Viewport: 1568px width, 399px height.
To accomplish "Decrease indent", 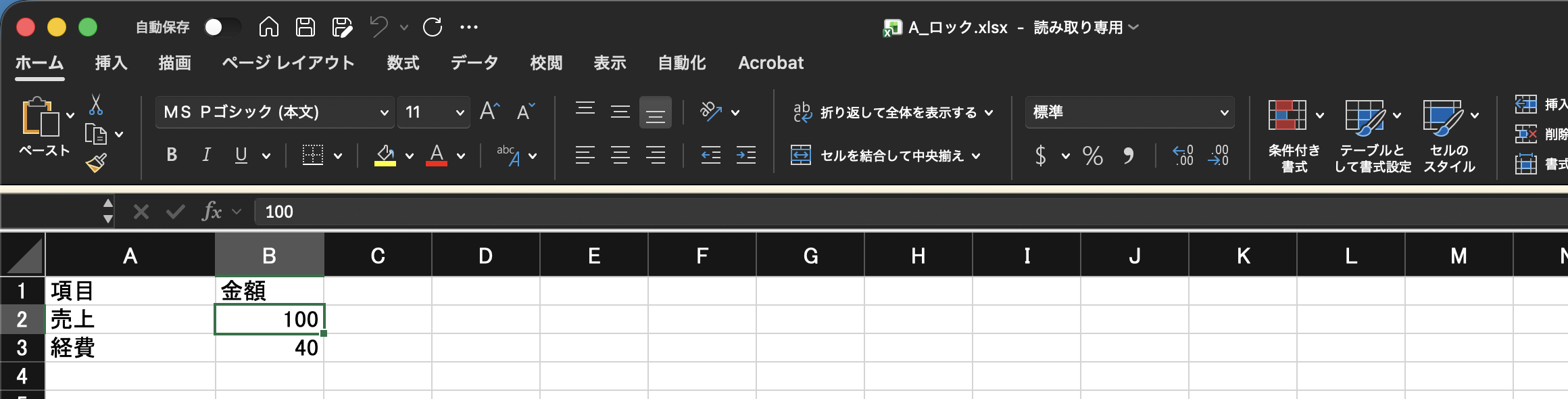I will tap(710, 156).
